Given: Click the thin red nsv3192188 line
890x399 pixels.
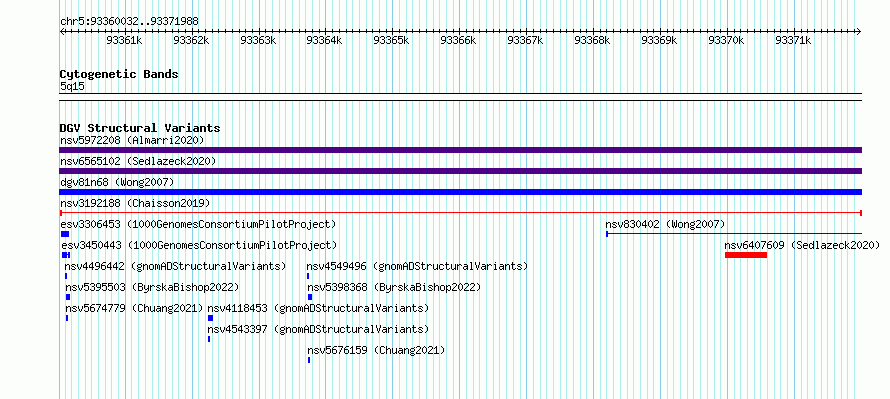Looking at the screenshot, I should (460, 213).
